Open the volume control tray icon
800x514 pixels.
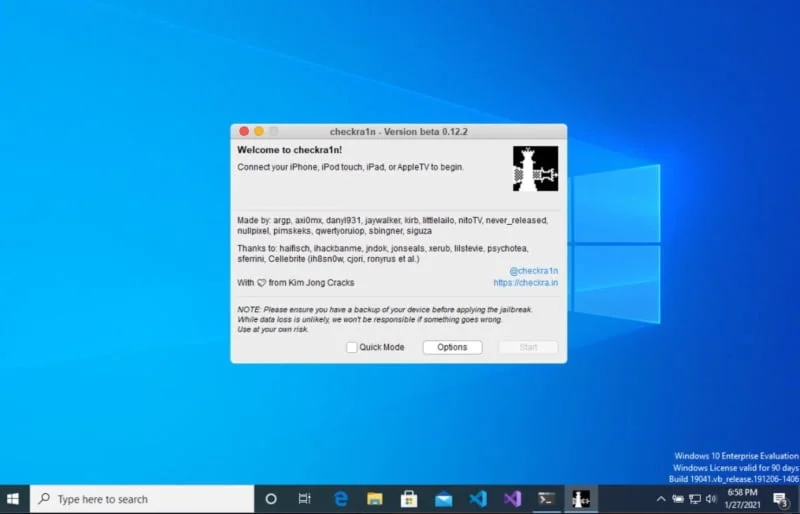tap(711, 499)
